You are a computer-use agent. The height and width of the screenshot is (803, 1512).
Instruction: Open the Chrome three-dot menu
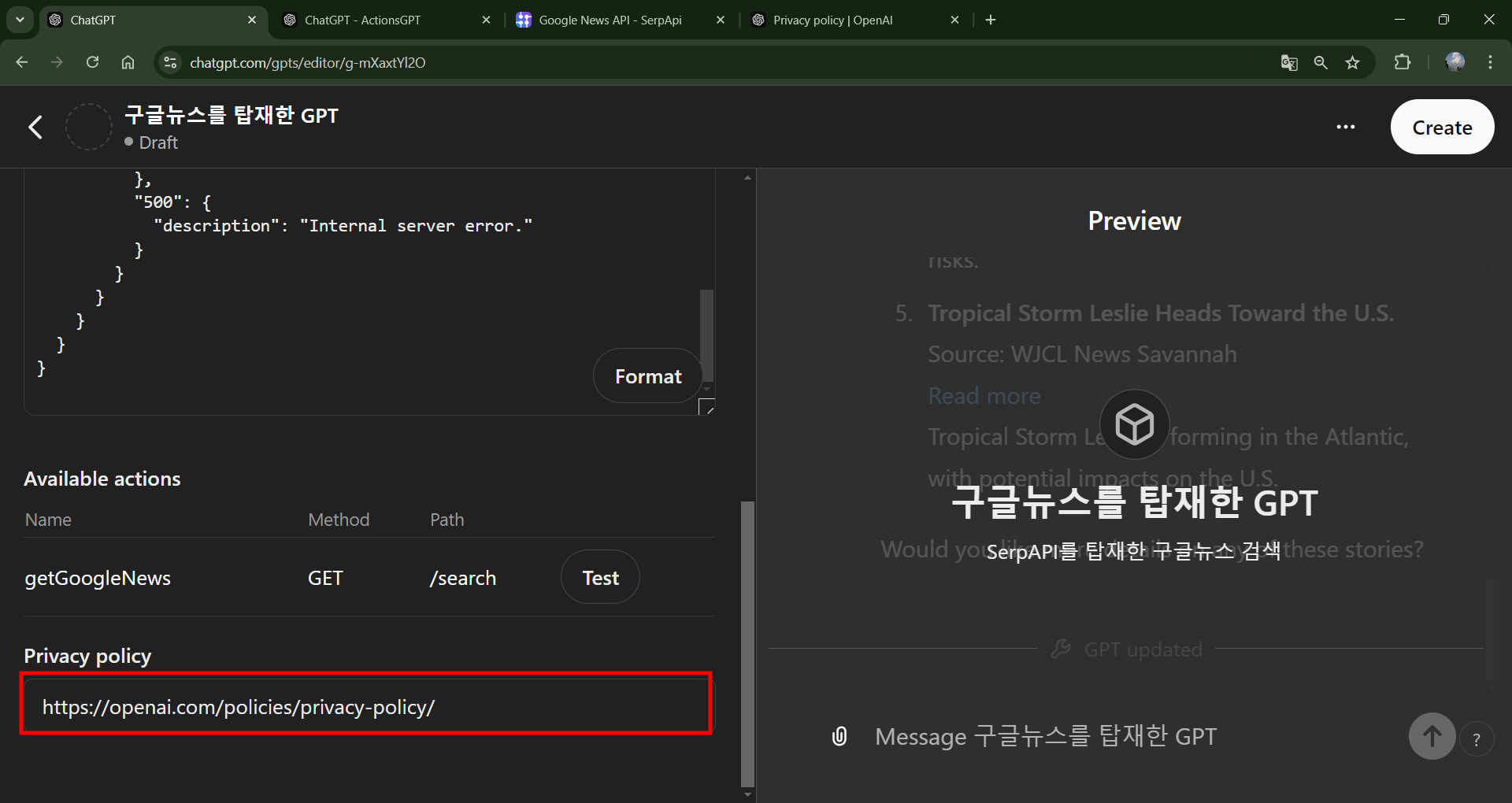(1490, 62)
